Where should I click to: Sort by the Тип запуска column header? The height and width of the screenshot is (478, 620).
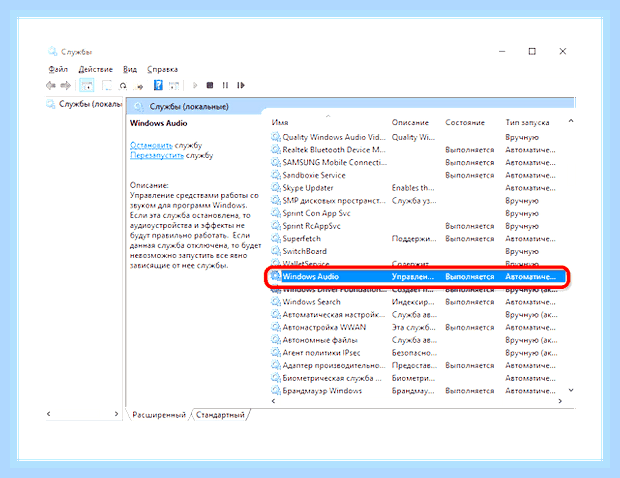coord(527,123)
